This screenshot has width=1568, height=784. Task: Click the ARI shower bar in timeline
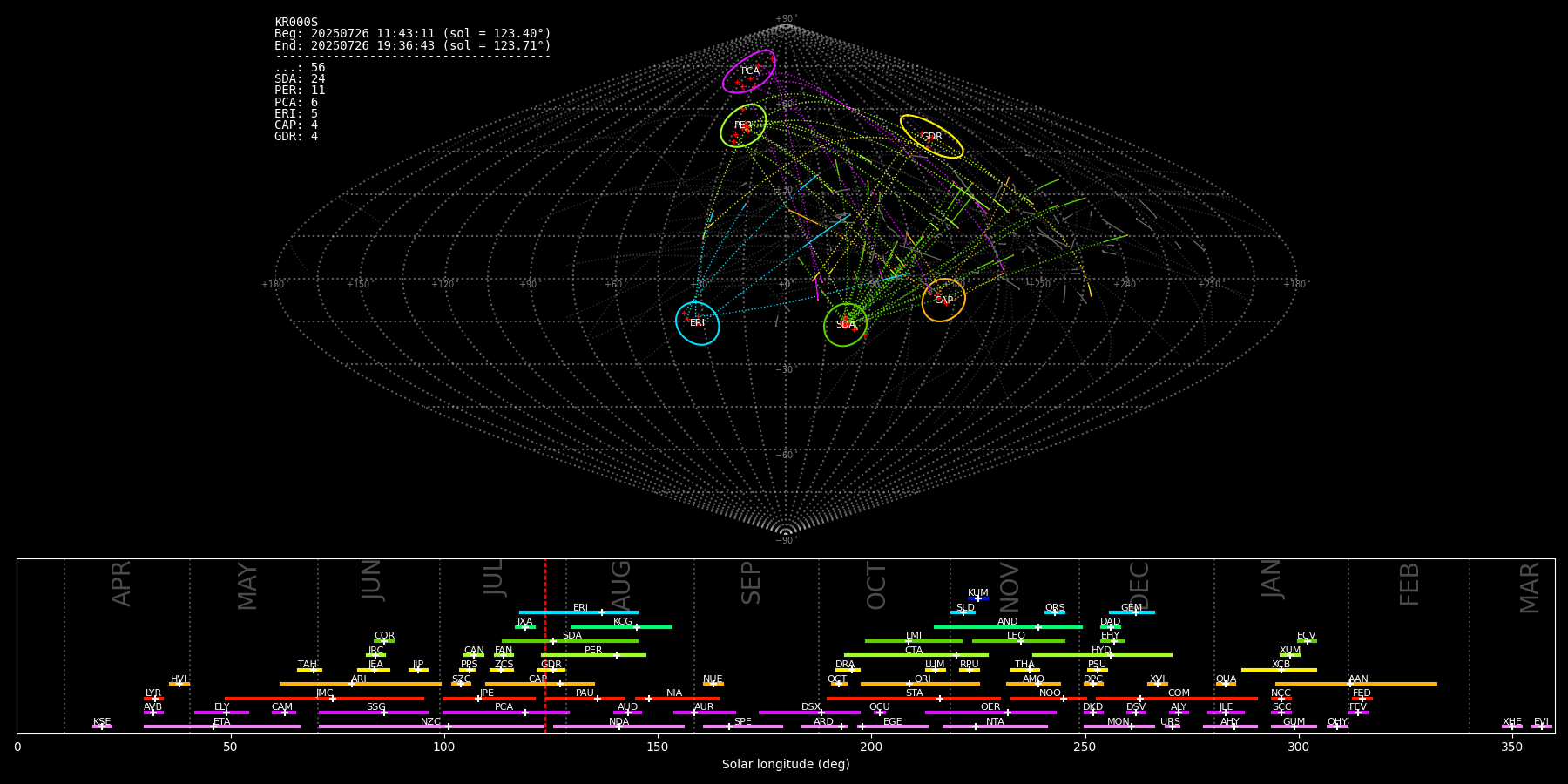point(361,684)
